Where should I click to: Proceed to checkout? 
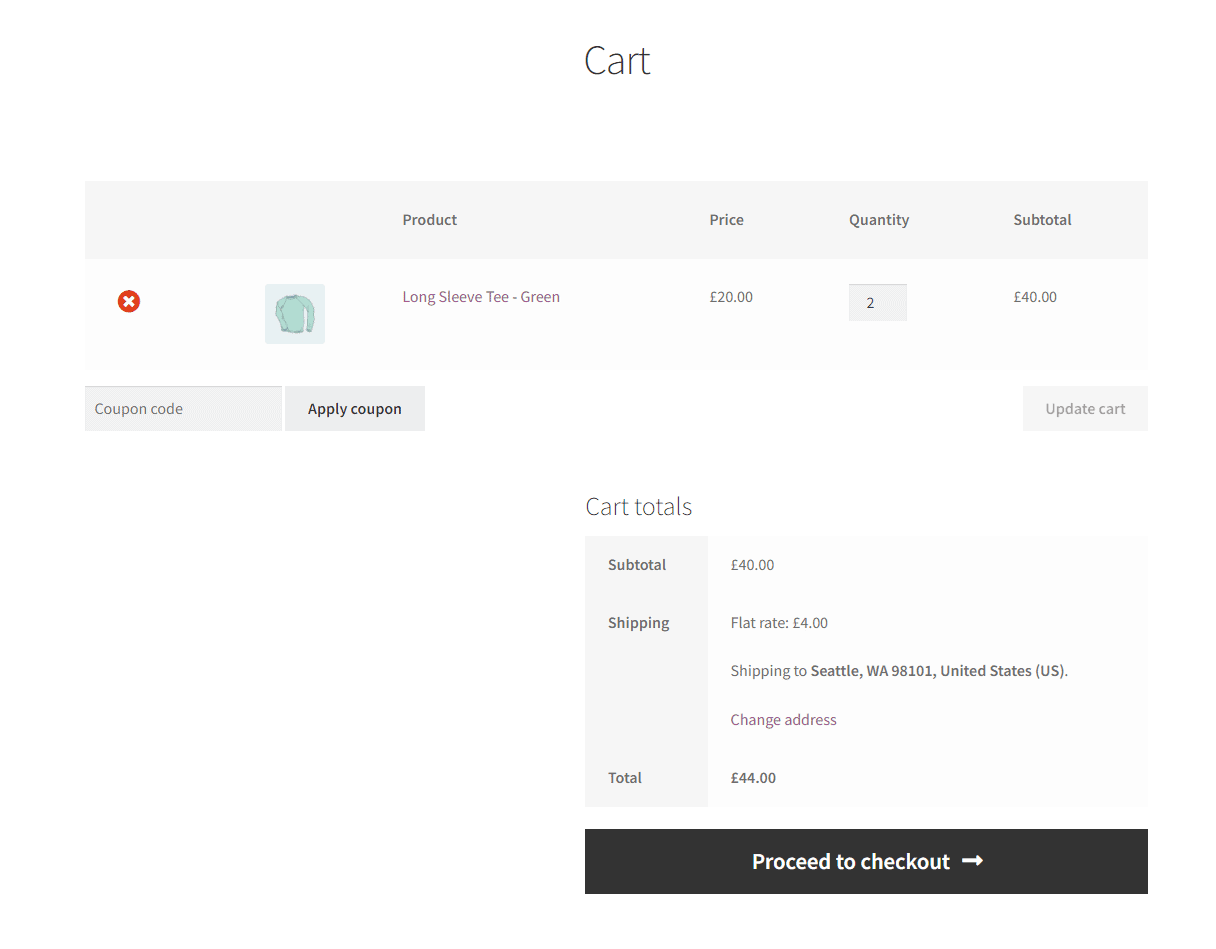866,861
